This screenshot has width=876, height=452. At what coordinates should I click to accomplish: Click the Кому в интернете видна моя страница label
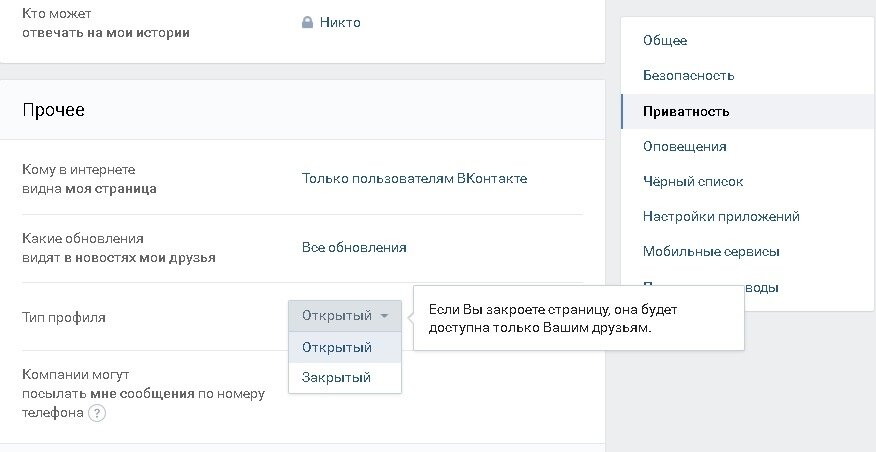pyautogui.click(x=89, y=179)
